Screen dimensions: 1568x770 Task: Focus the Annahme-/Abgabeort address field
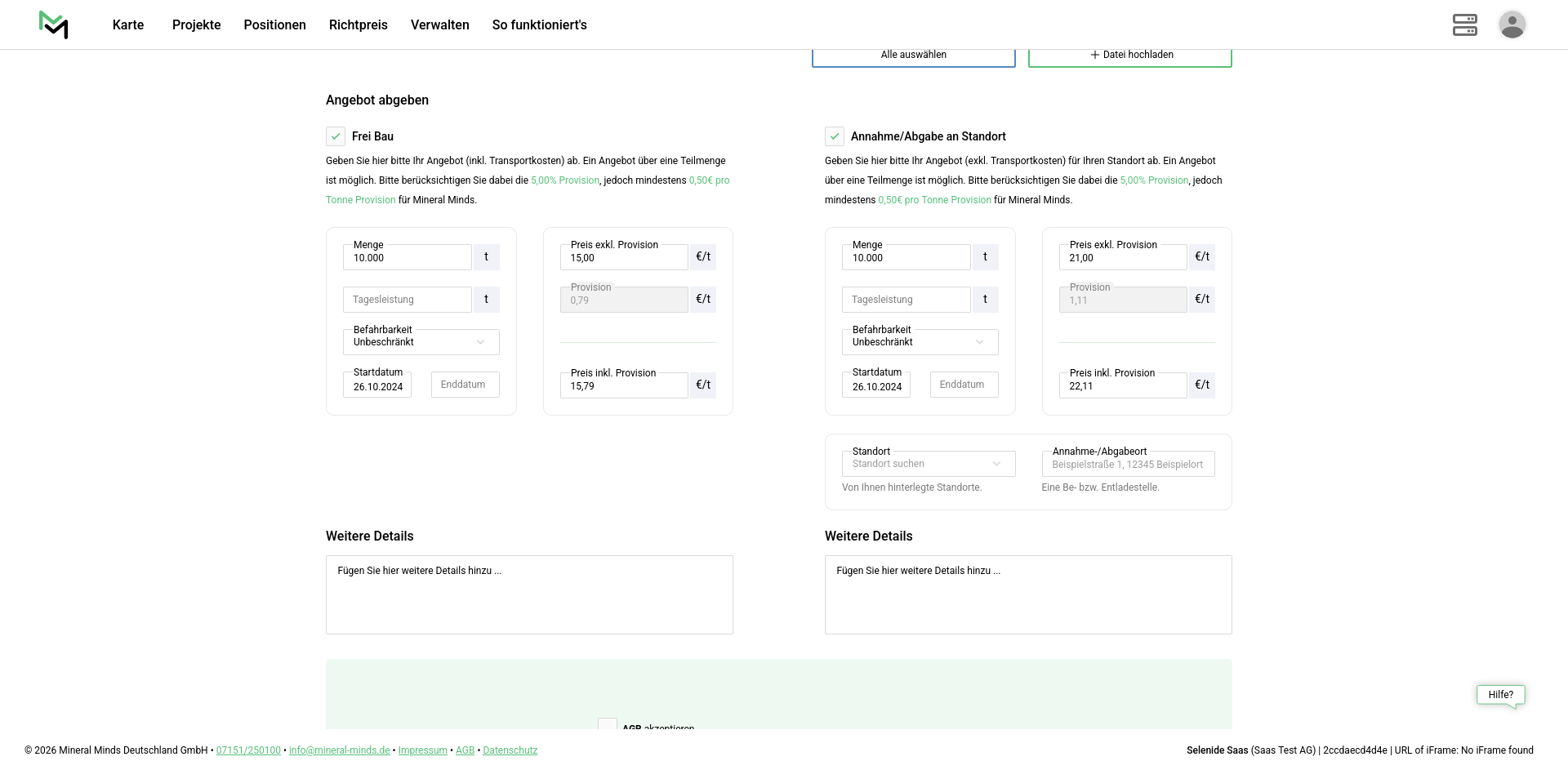point(1128,465)
